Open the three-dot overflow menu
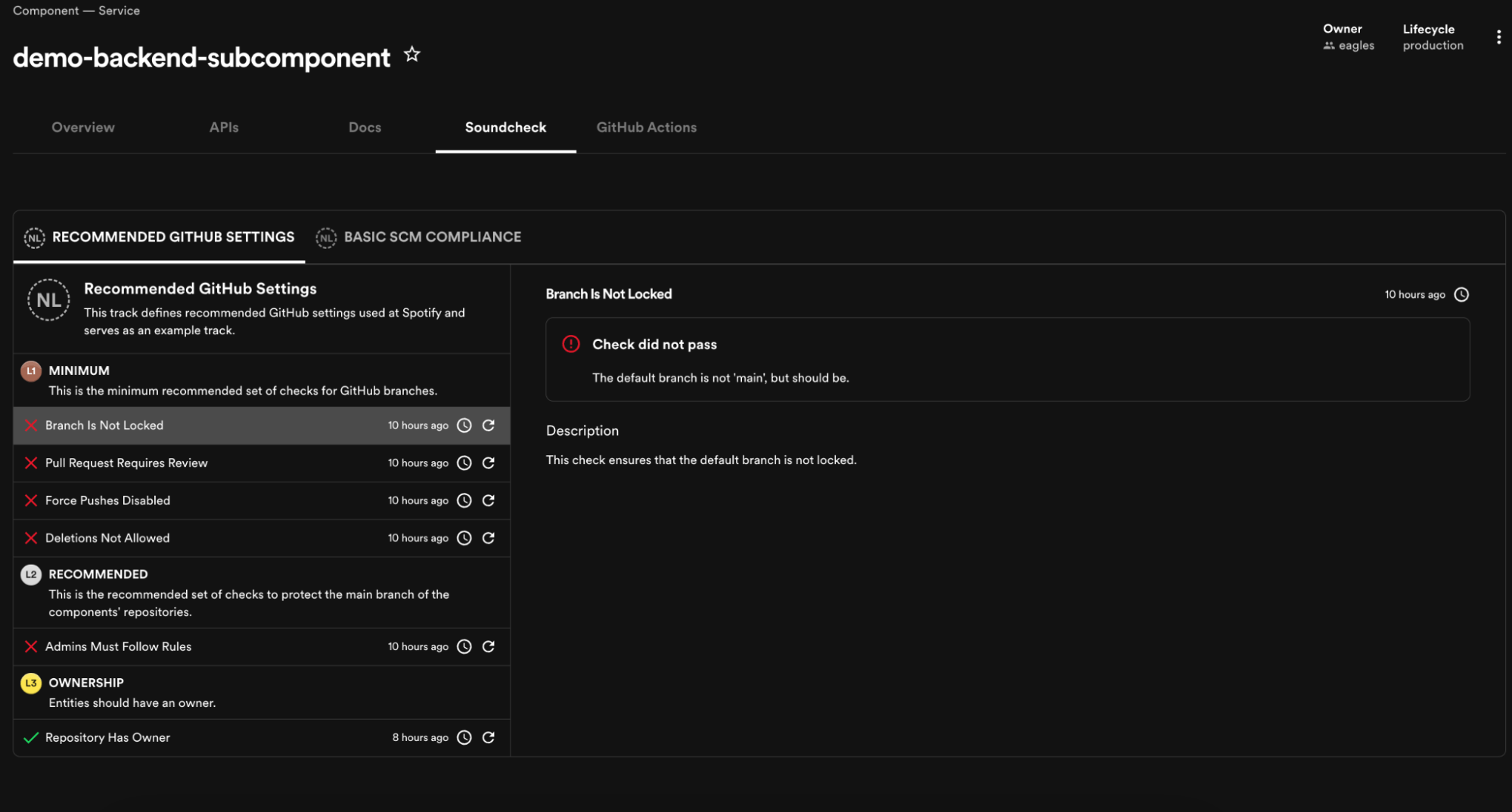This screenshot has height=812, width=1512. tap(1498, 36)
